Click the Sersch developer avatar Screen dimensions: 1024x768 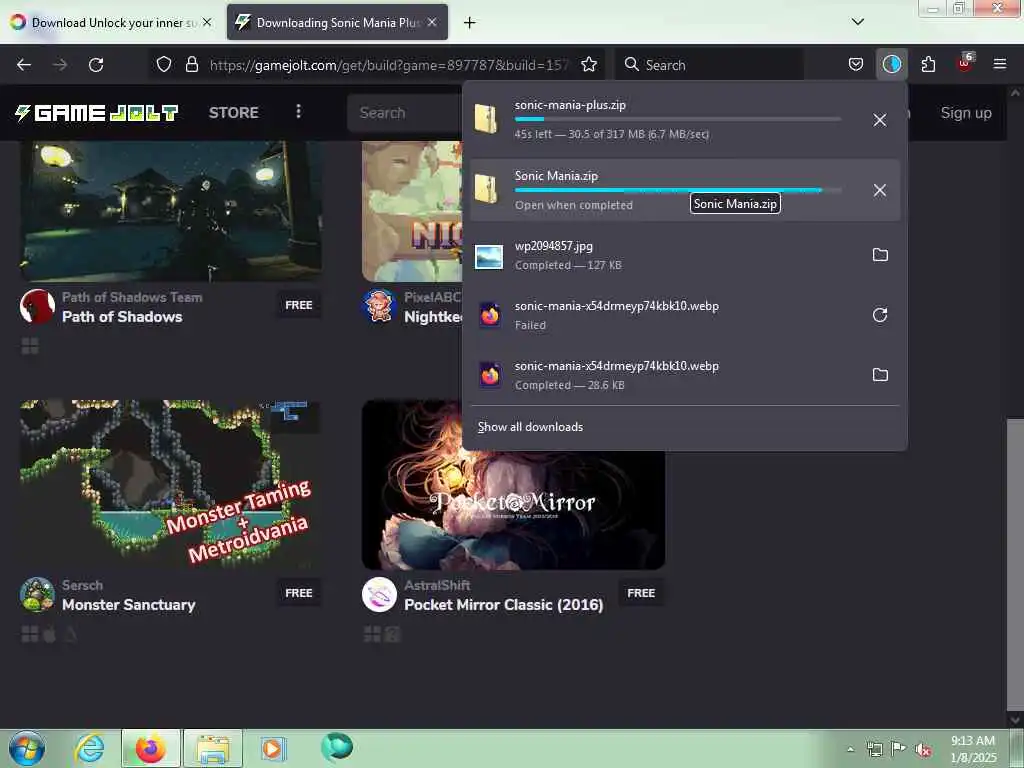(37, 594)
